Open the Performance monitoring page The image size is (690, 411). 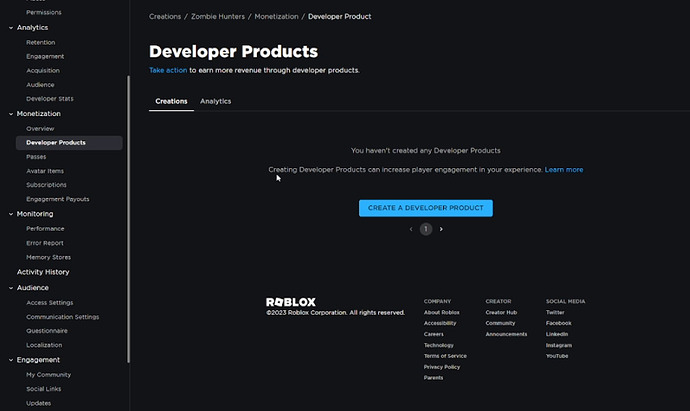[45, 228]
